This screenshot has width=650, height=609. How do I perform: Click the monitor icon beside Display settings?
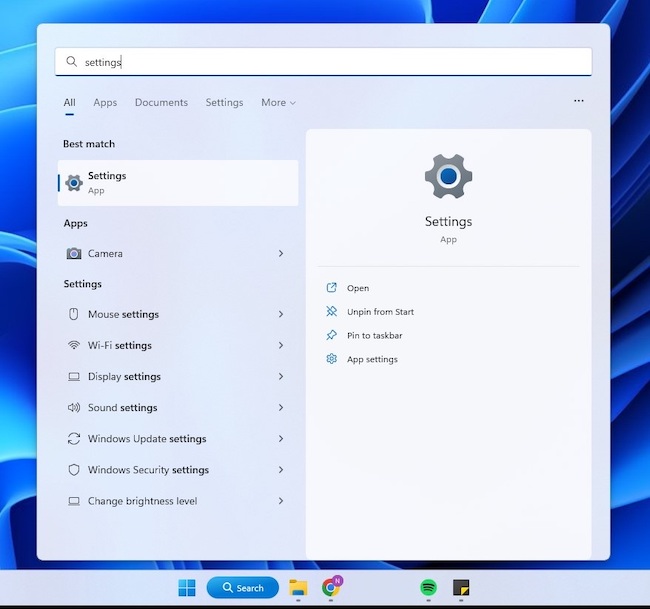click(74, 376)
